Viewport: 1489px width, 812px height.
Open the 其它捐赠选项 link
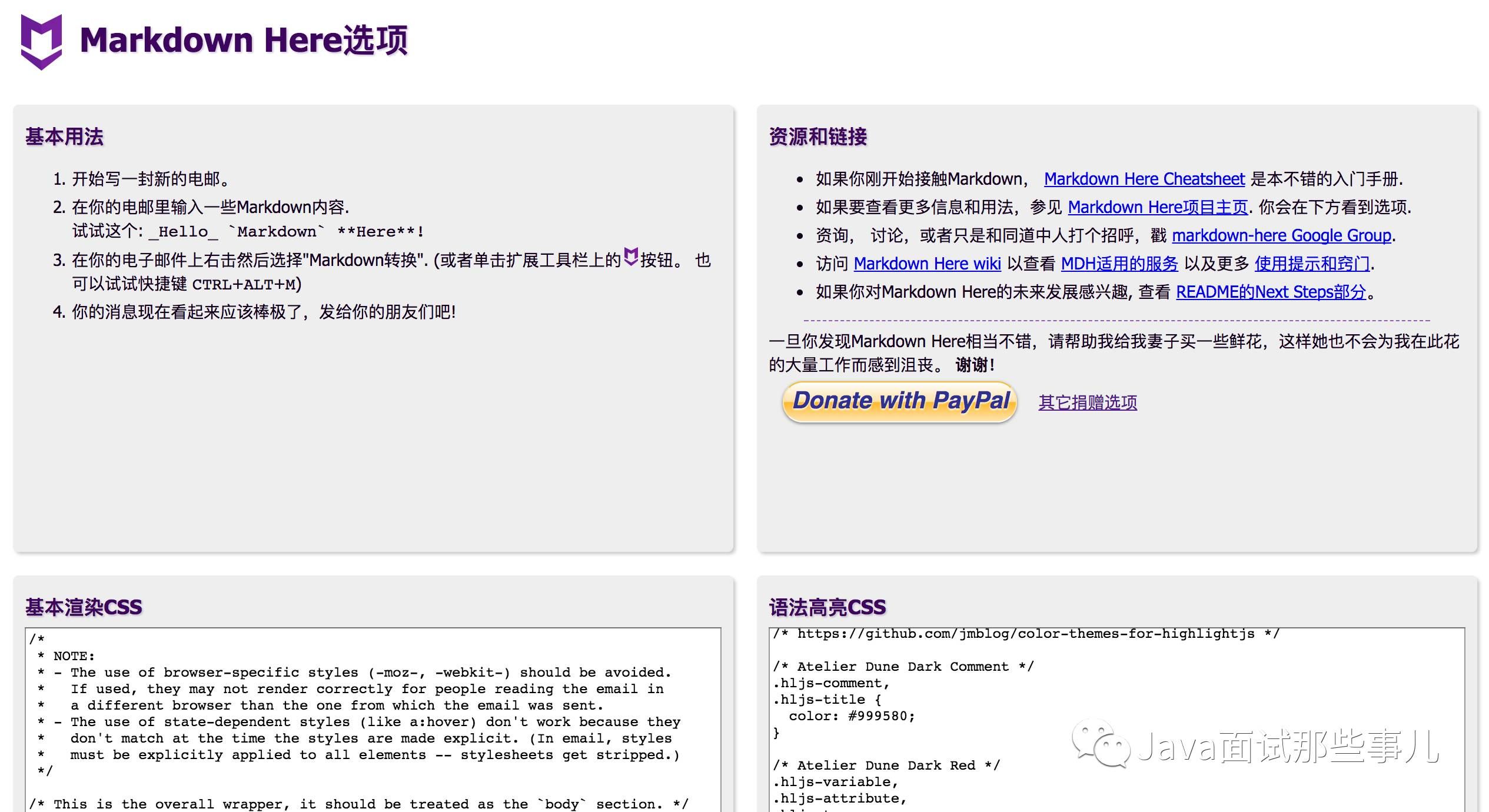click(x=1088, y=402)
